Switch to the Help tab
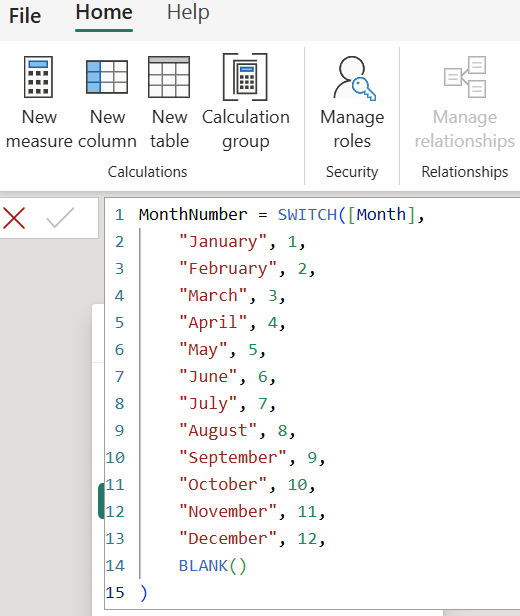 pos(188,13)
